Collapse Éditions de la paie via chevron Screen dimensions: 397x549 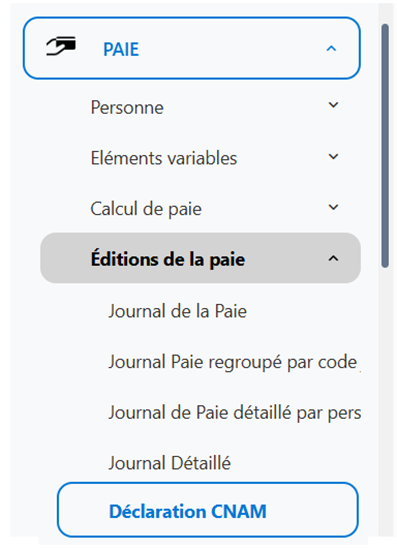pos(333,258)
